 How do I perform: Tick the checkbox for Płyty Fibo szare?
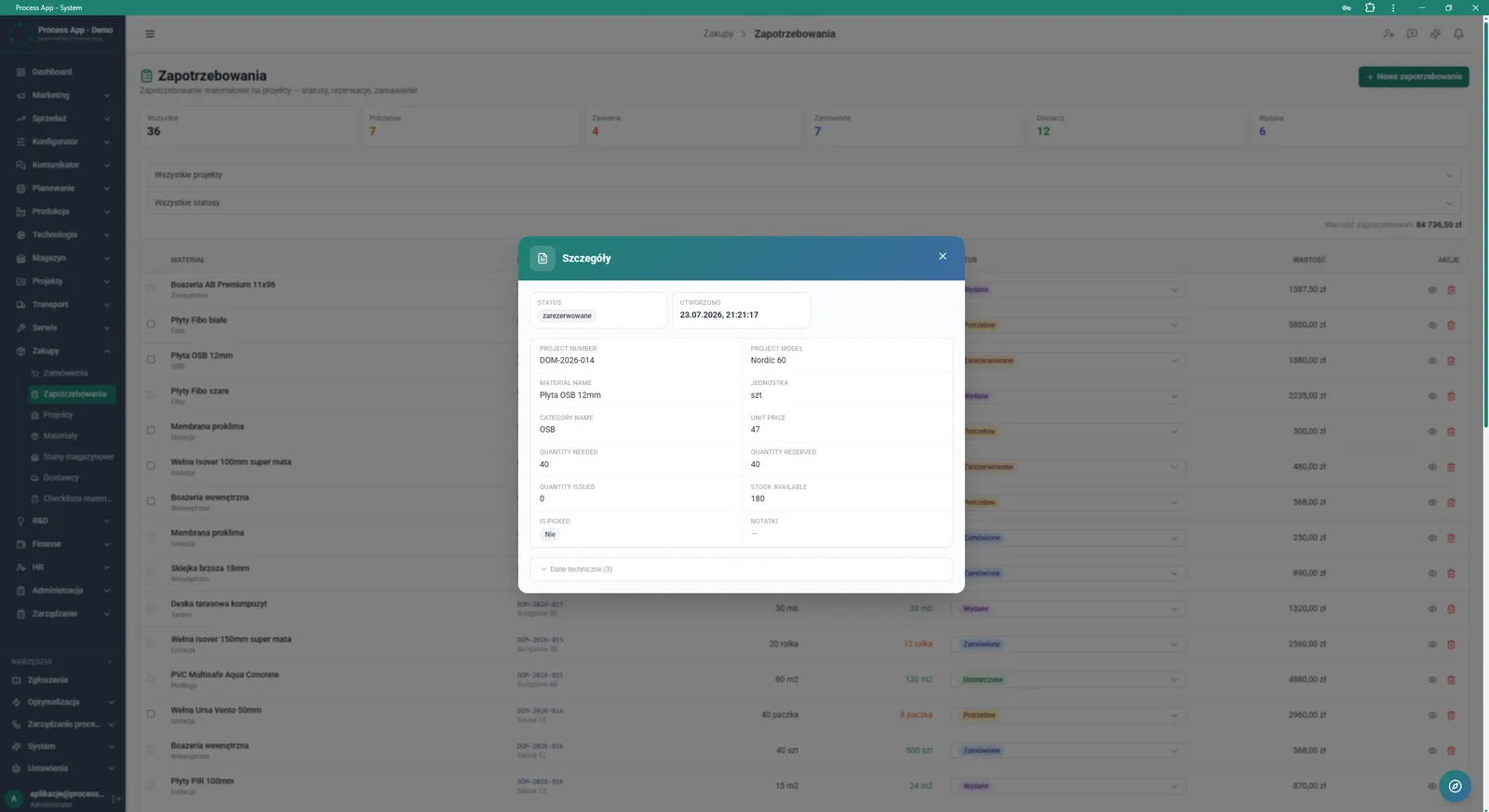click(151, 394)
